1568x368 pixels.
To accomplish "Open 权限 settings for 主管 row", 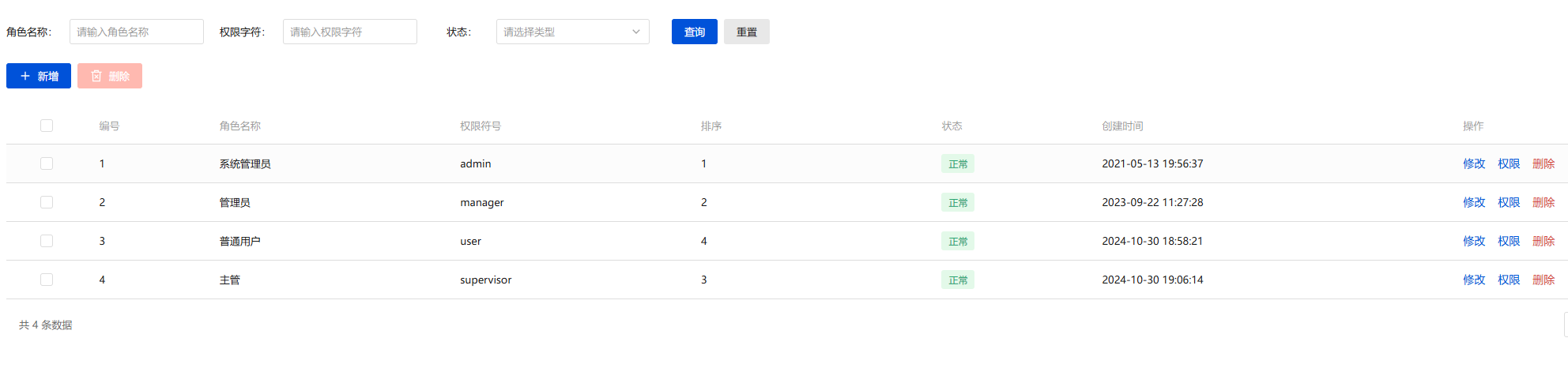I will pyautogui.click(x=1508, y=280).
